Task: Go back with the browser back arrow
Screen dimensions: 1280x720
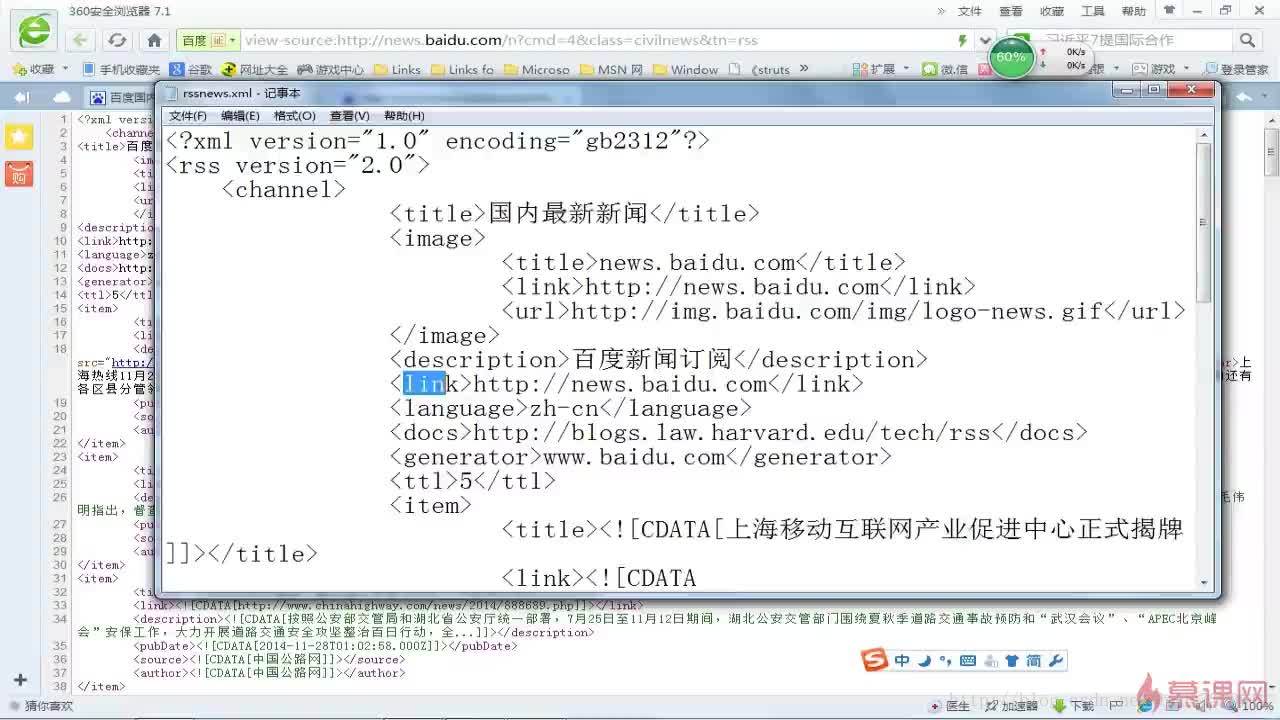Action: [x=80, y=40]
